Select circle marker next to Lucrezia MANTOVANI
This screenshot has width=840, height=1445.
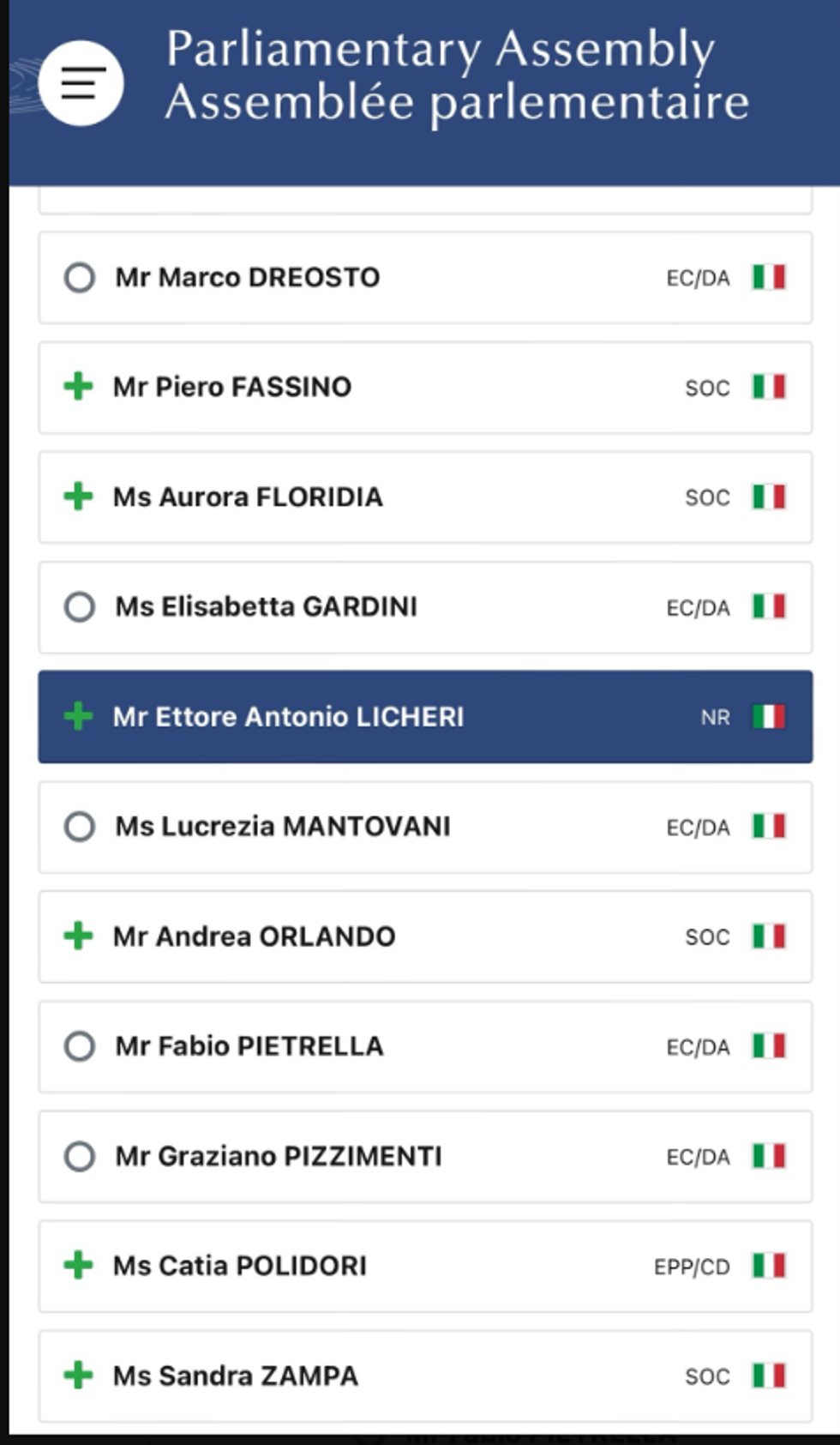tap(80, 827)
